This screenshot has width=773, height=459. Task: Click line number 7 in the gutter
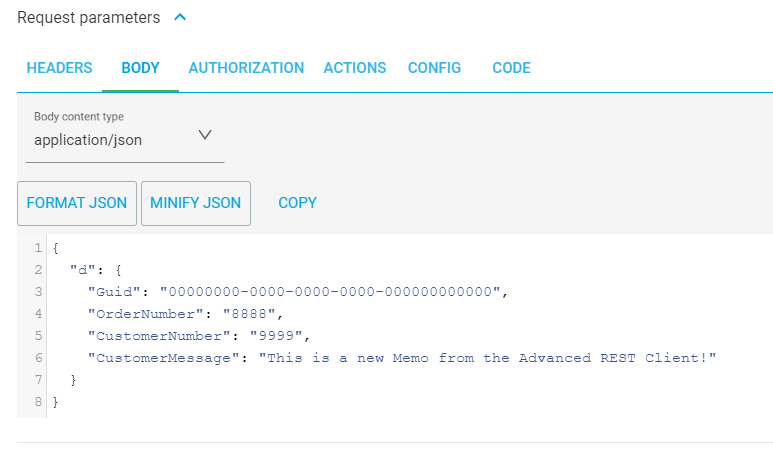(x=38, y=380)
